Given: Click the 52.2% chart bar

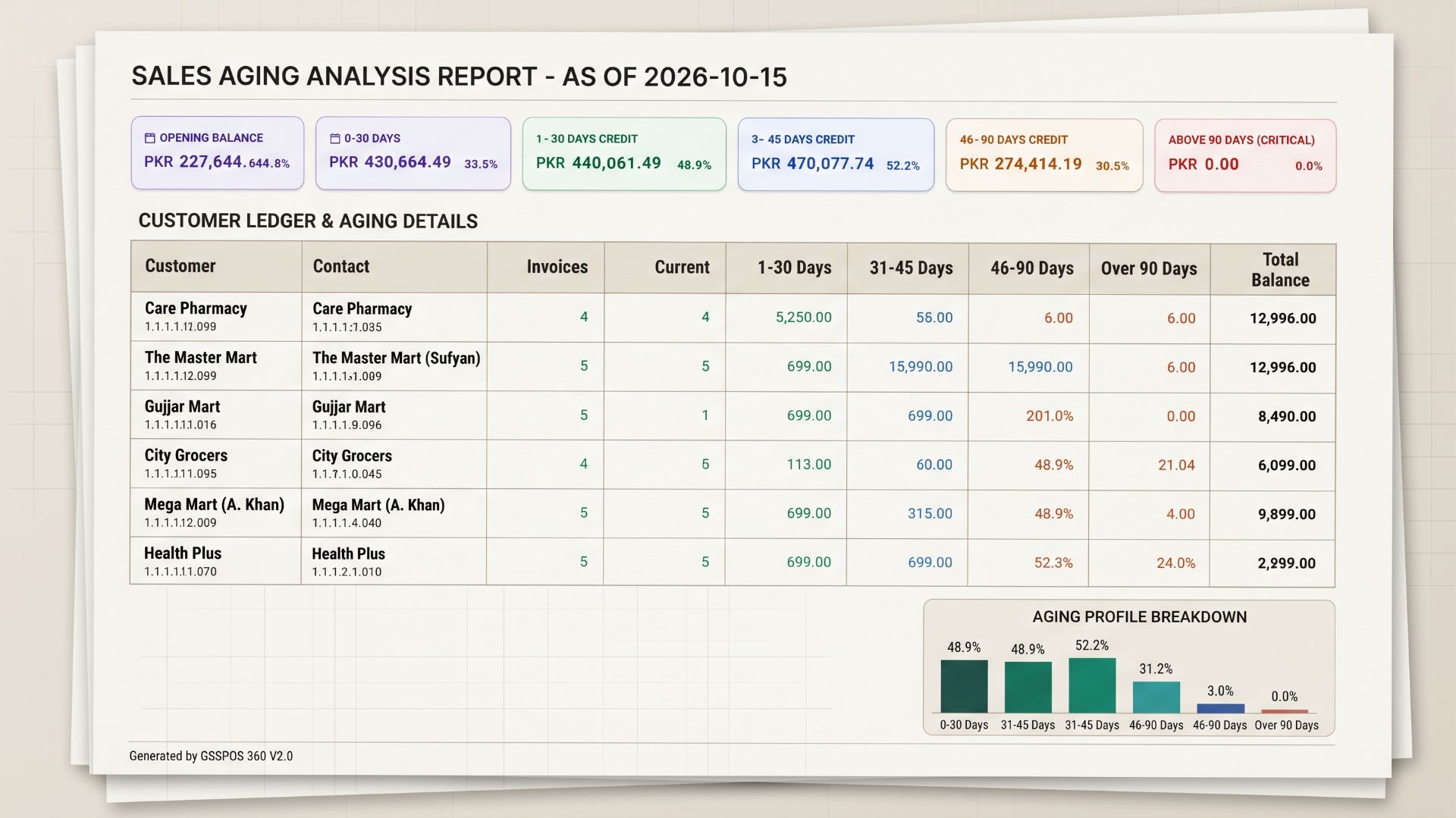Looking at the screenshot, I should click(x=1092, y=685).
